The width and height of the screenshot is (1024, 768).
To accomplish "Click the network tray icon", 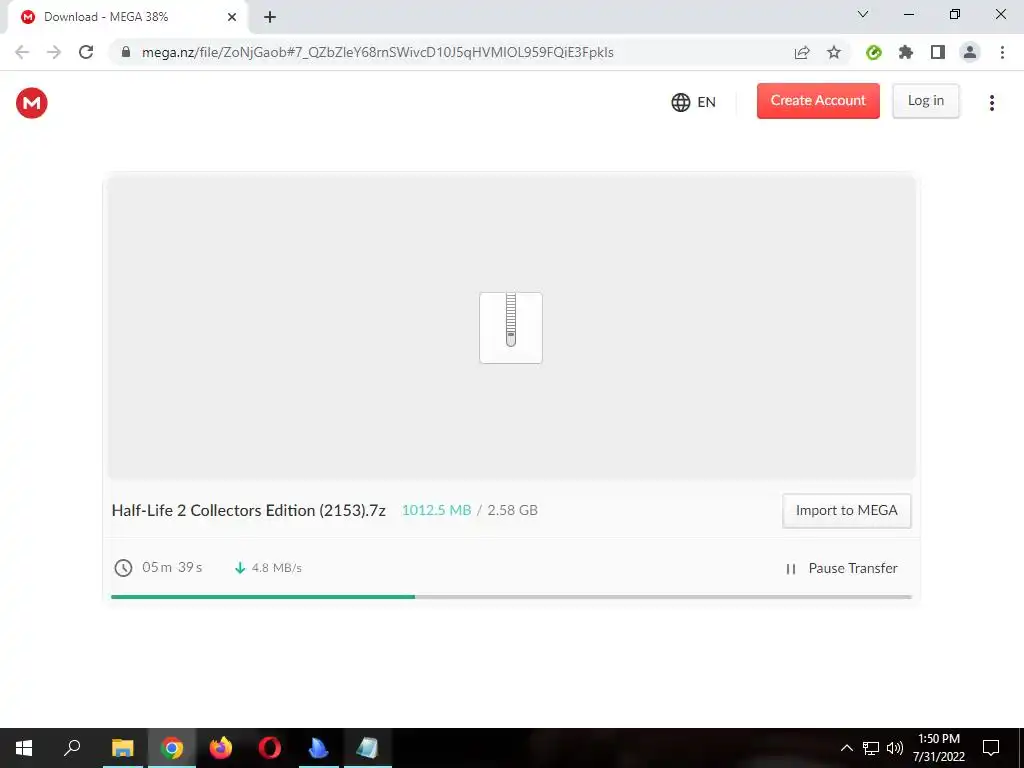I will pyautogui.click(x=871, y=748).
